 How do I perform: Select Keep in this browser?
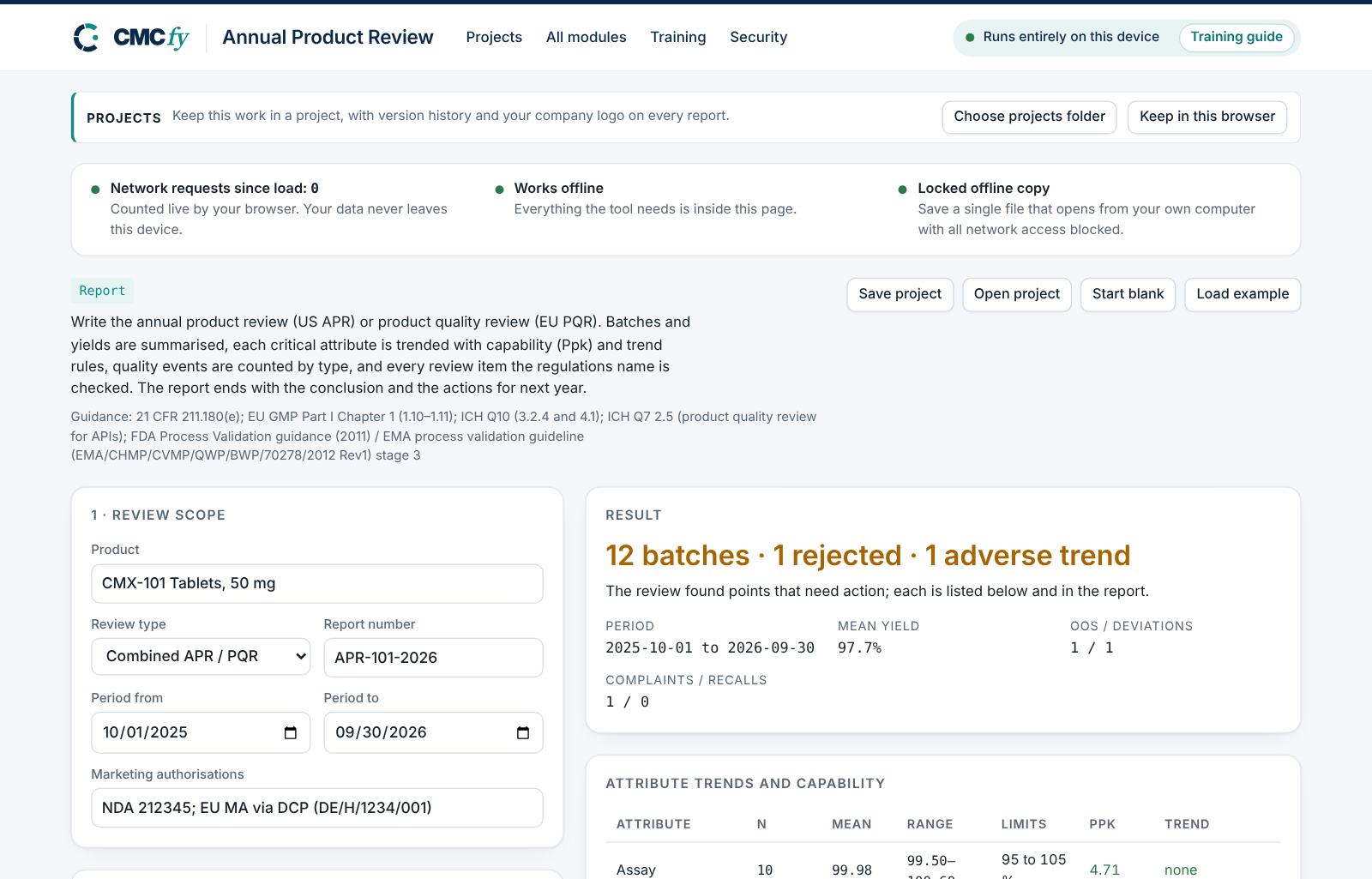(x=1207, y=117)
